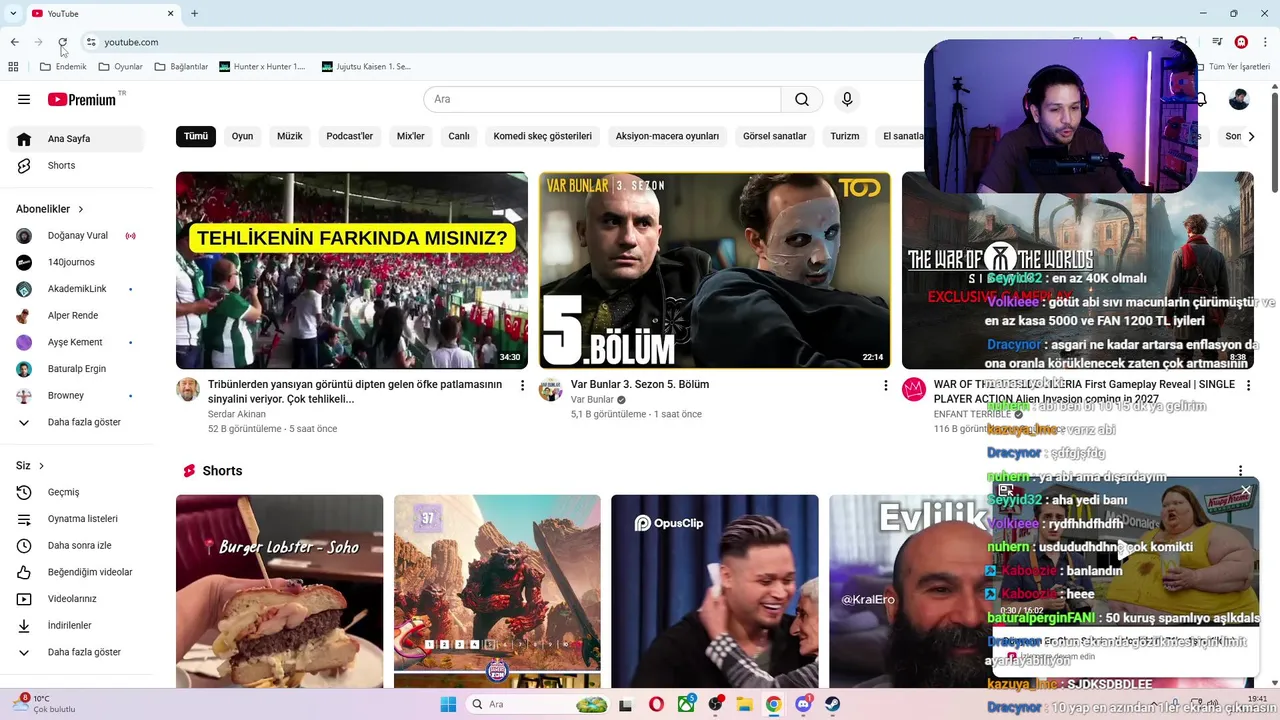Open Var Bunlar channel avatar
Screen dimensions: 1280x720
[x=551, y=390]
